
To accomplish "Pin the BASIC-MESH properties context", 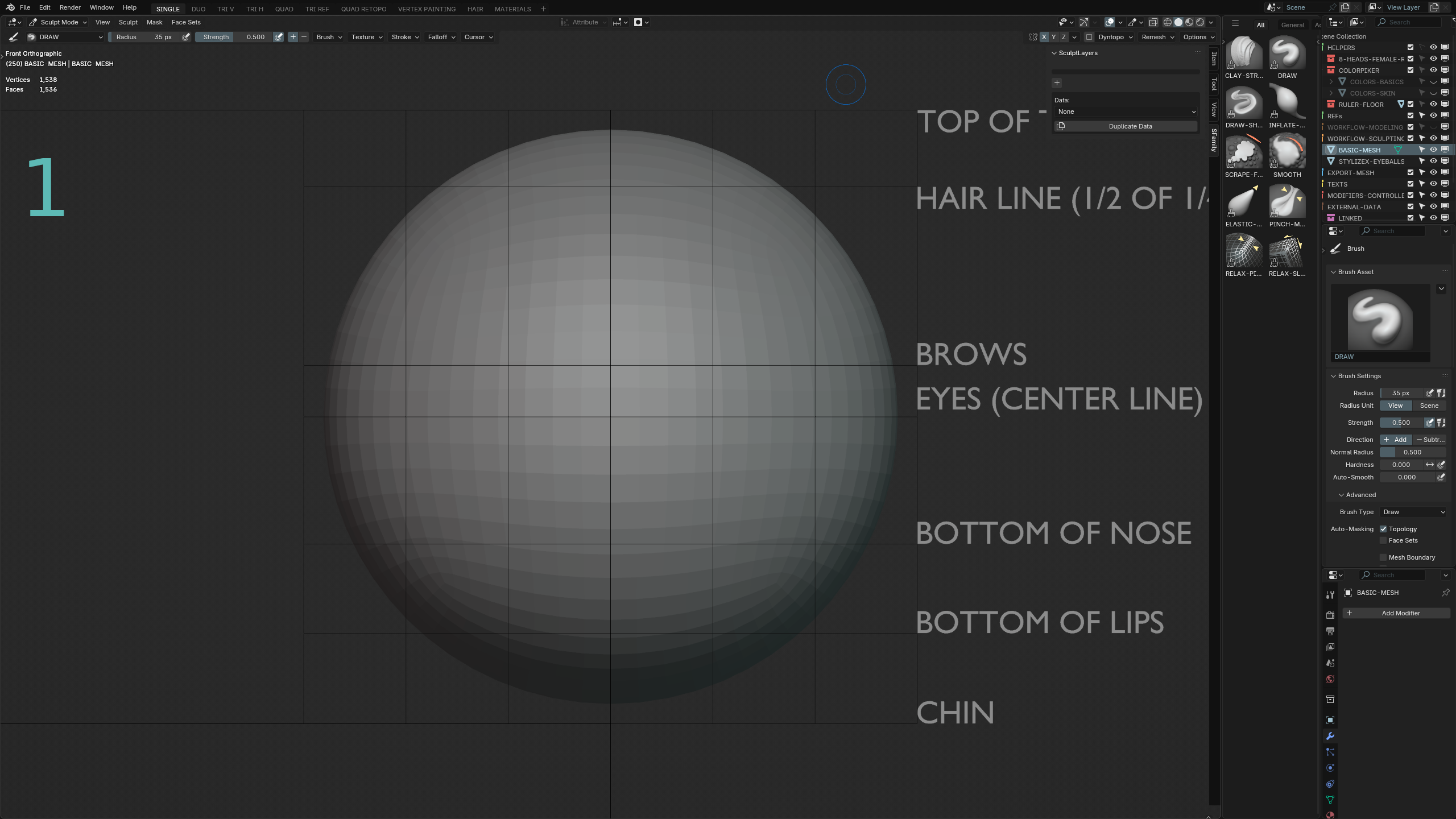I will pyautogui.click(x=1445, y=593).
